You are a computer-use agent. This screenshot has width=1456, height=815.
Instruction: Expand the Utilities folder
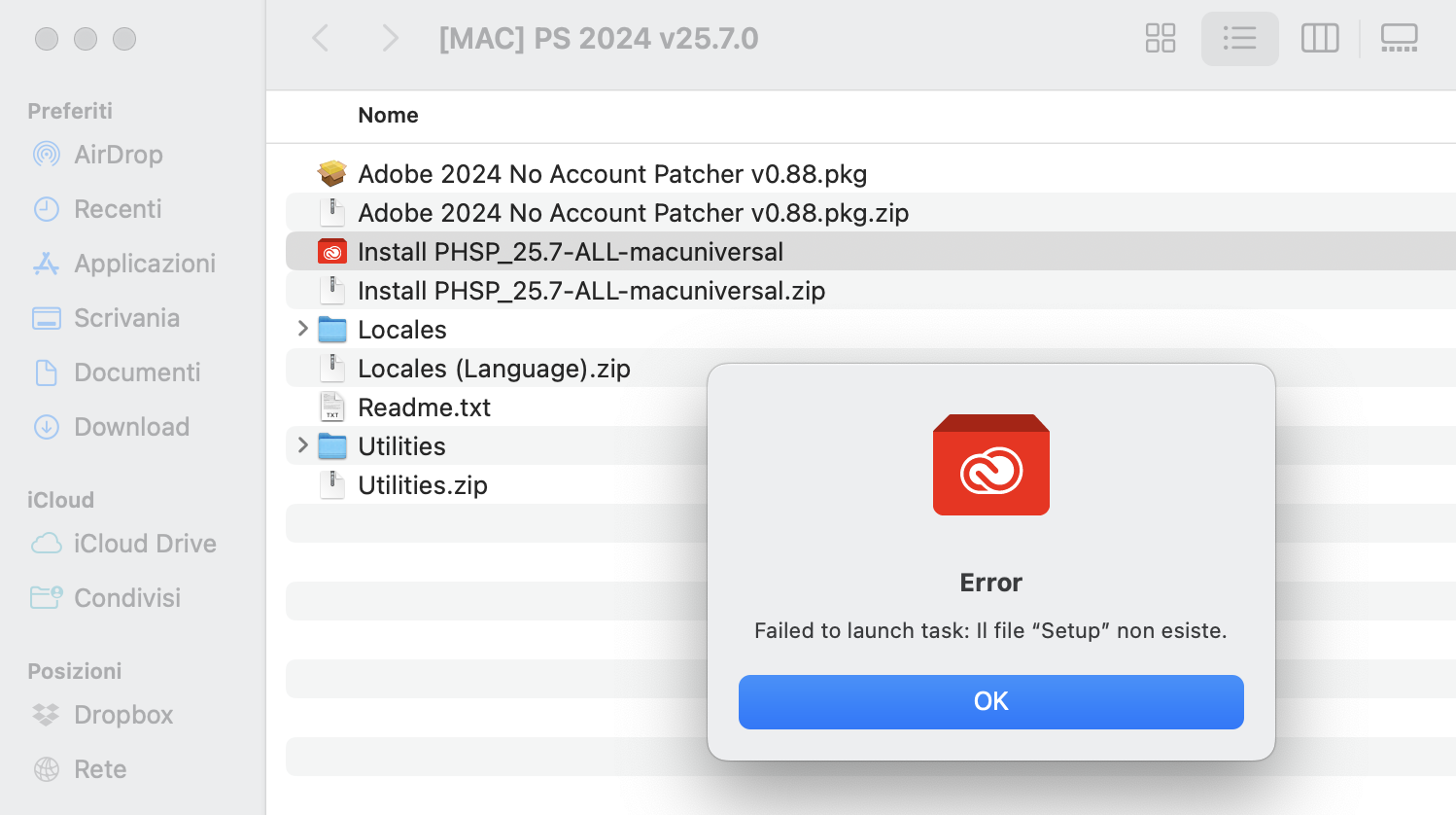pos(302,446)
